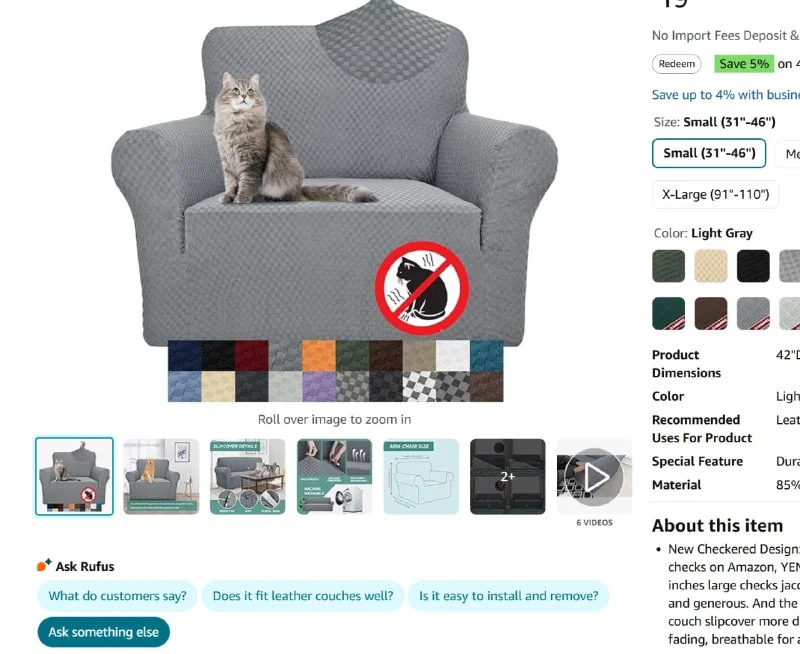Open the 2+ more images thumbnail
The width and height of the screenshot is (800, 654).
[508, 477]
